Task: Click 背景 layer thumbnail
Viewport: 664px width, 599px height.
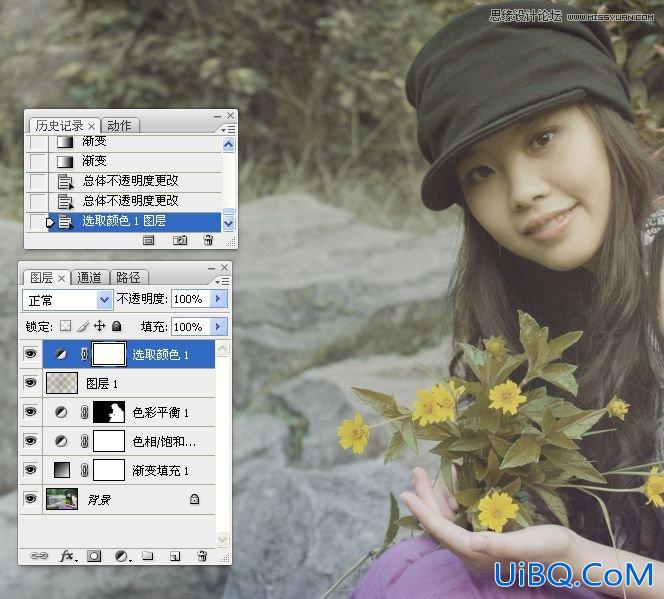Action: (x=62, y=499)
